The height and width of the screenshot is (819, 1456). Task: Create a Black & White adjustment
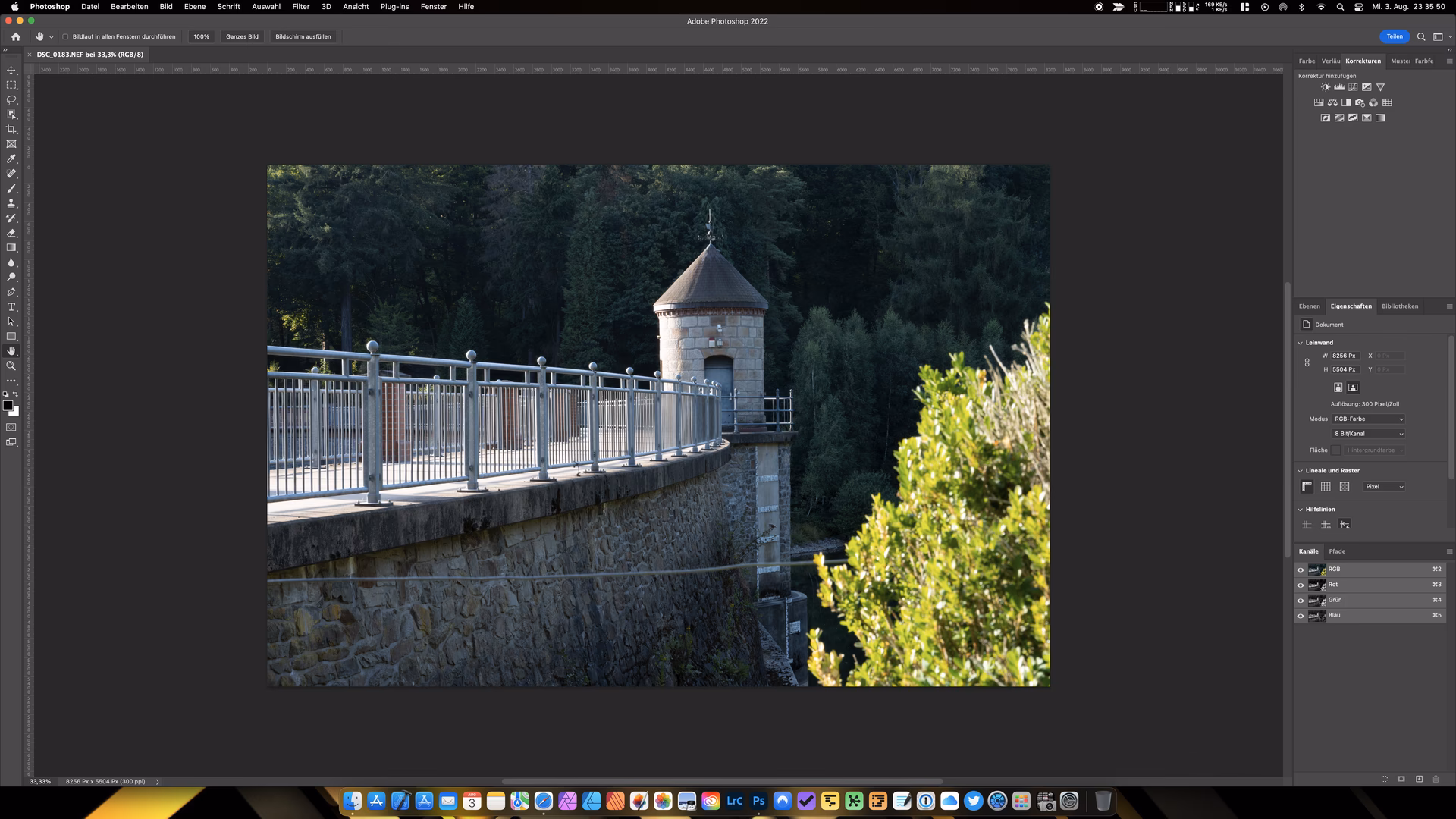(x=1347, y=102)
